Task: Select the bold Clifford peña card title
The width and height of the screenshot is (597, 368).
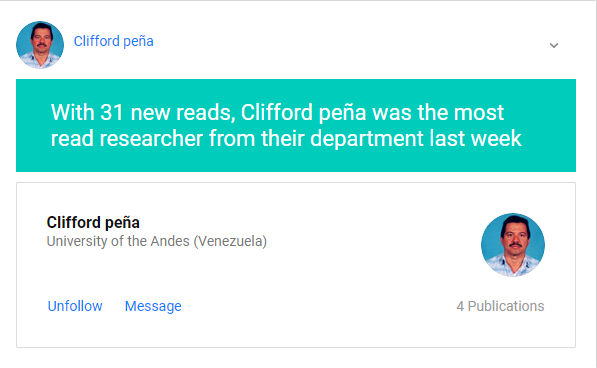Action: (93, 222)
